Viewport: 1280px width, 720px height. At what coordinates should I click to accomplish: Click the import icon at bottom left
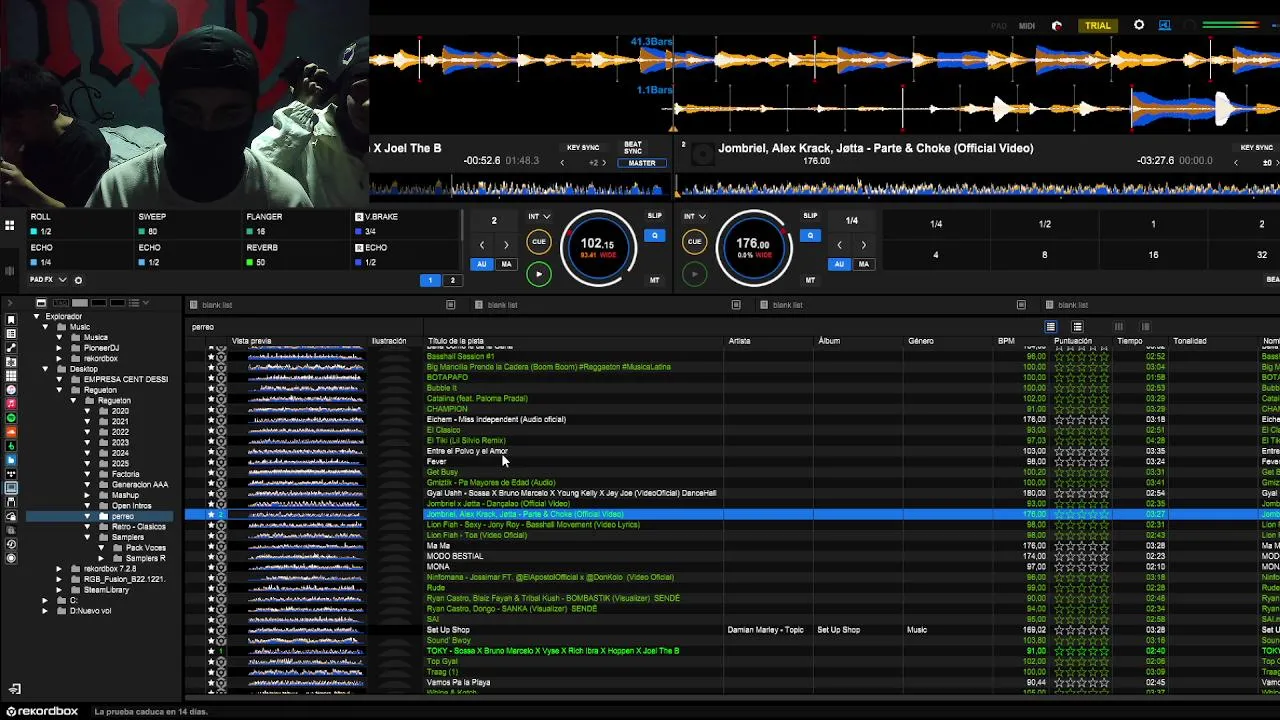14,689
